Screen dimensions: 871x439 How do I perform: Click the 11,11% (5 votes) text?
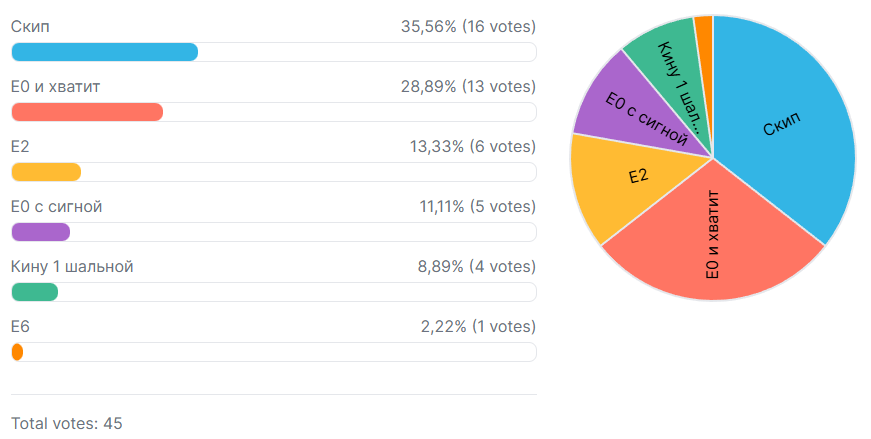[477, 207]
